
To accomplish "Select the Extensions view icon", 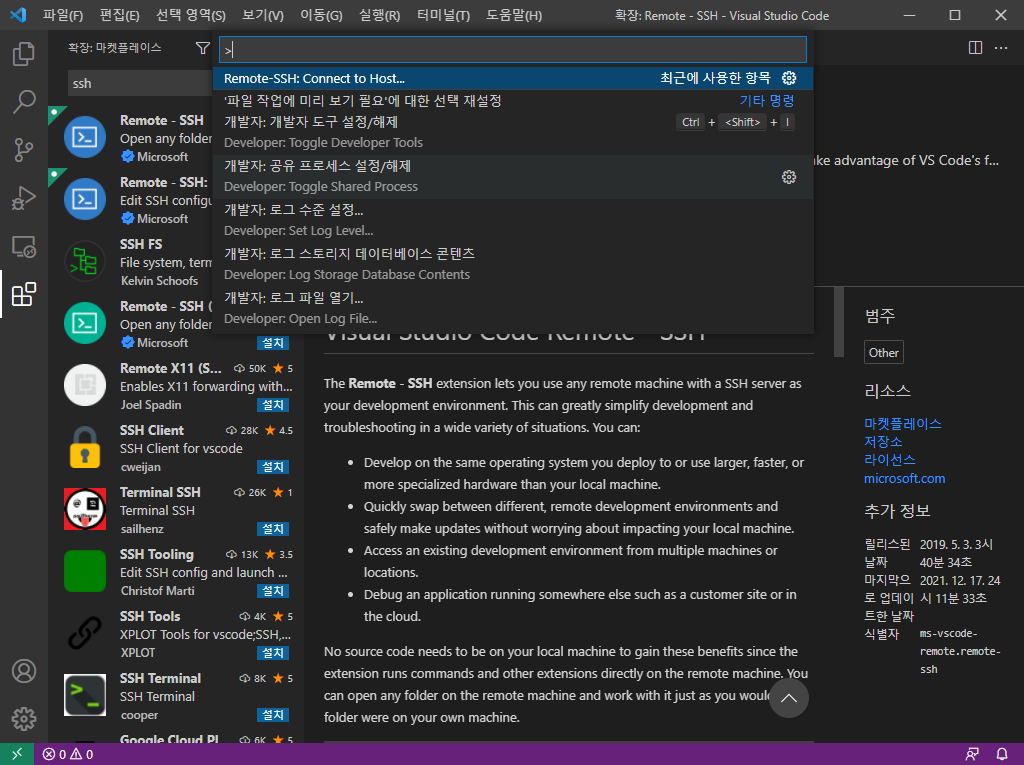I will click(x=24, y=295).
